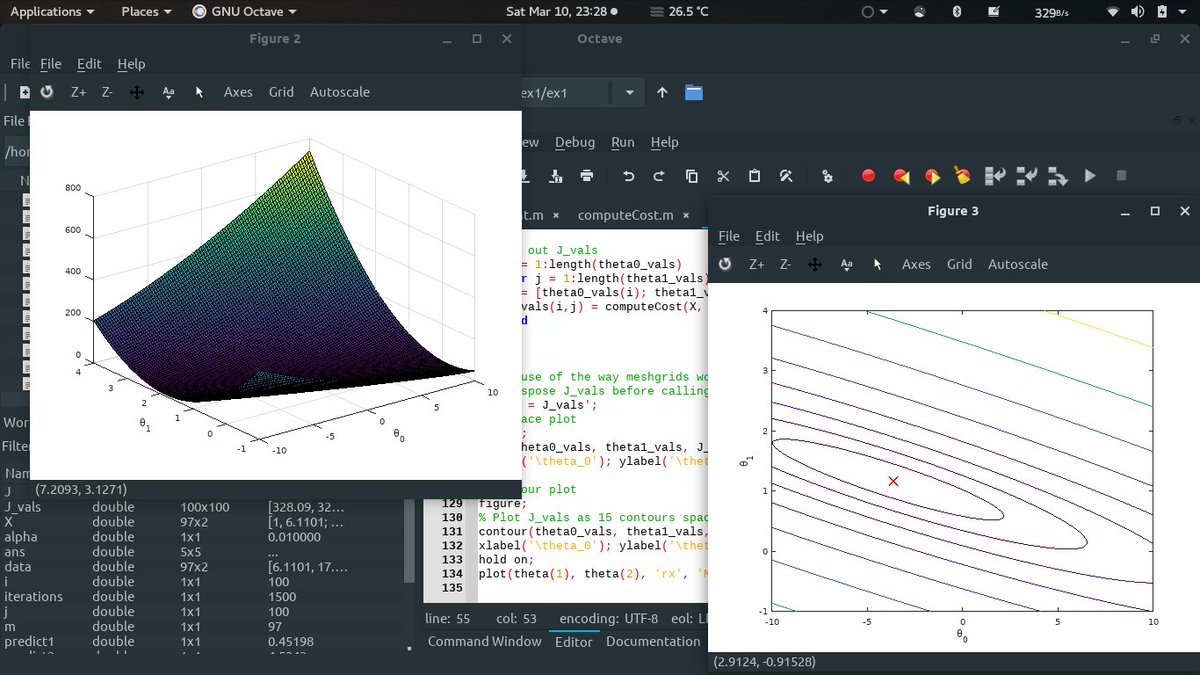Open the Places menu in top bar
This screenshot has height=675, width=1200.
coord(146,11)
